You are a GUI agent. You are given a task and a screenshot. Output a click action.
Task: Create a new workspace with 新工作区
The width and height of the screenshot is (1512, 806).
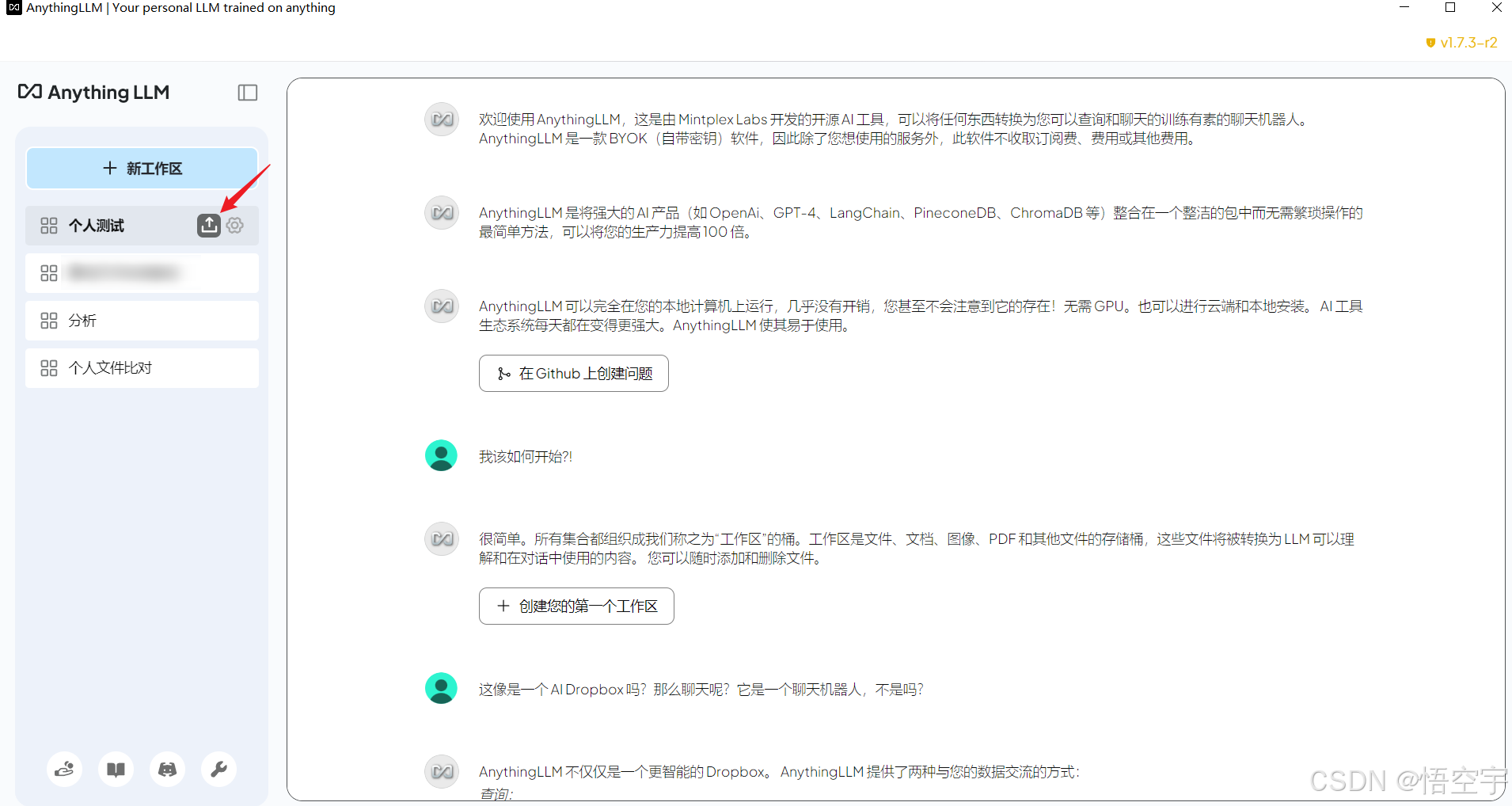(142, 169)
